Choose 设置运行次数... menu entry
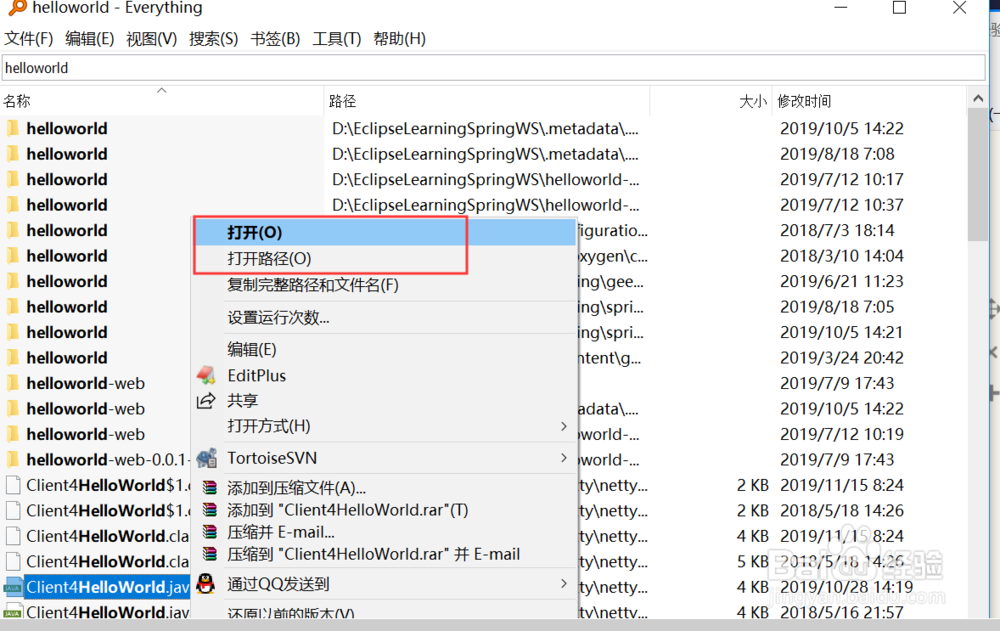The width and height of the screenshot is (1000, 631). 385,317
